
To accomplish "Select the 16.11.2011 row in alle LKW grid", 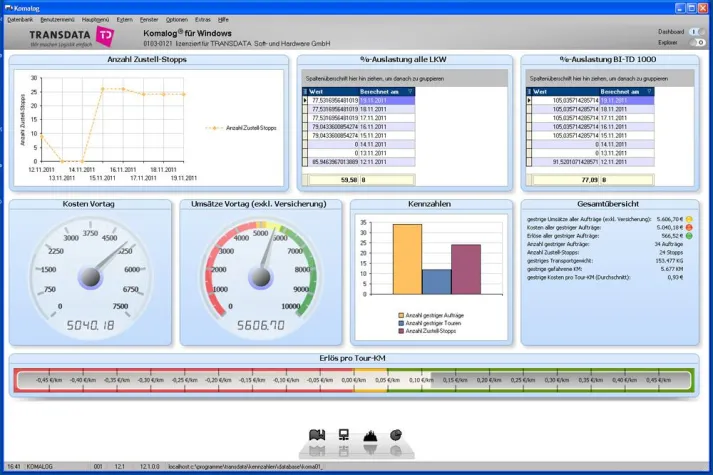I will (359, 127).
